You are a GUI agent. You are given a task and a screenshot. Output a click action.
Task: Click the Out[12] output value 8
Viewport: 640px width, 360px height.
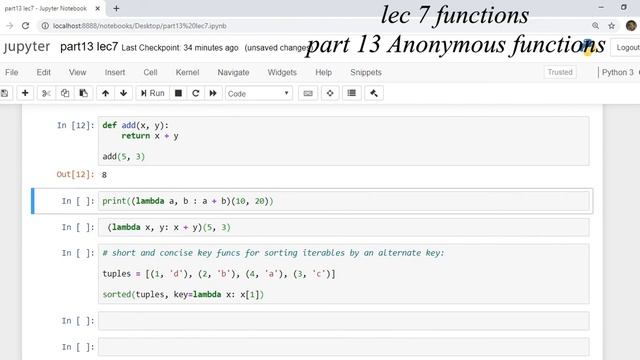[104, 175]
